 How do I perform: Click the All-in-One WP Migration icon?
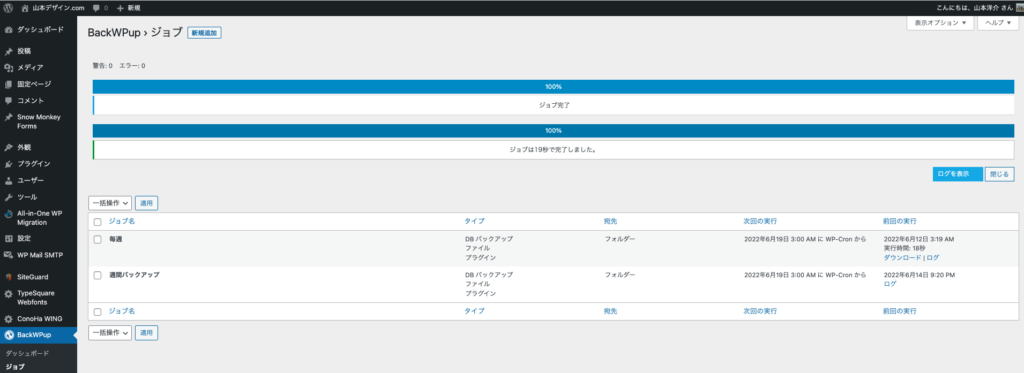pos(8,214)
